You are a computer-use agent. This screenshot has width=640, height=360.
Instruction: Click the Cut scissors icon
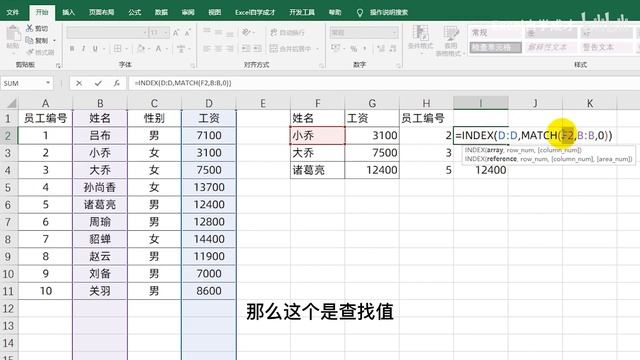pyautogui.click(x=29, y=28)
